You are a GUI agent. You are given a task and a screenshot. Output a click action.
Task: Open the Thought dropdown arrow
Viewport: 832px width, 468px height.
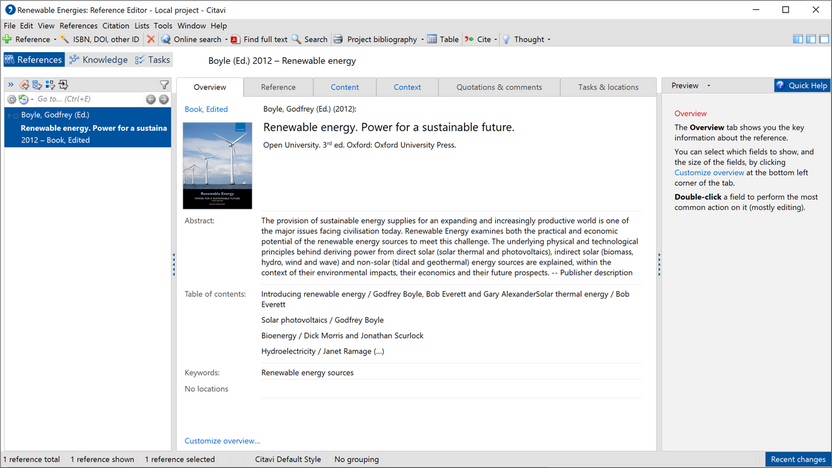(549, 39)
